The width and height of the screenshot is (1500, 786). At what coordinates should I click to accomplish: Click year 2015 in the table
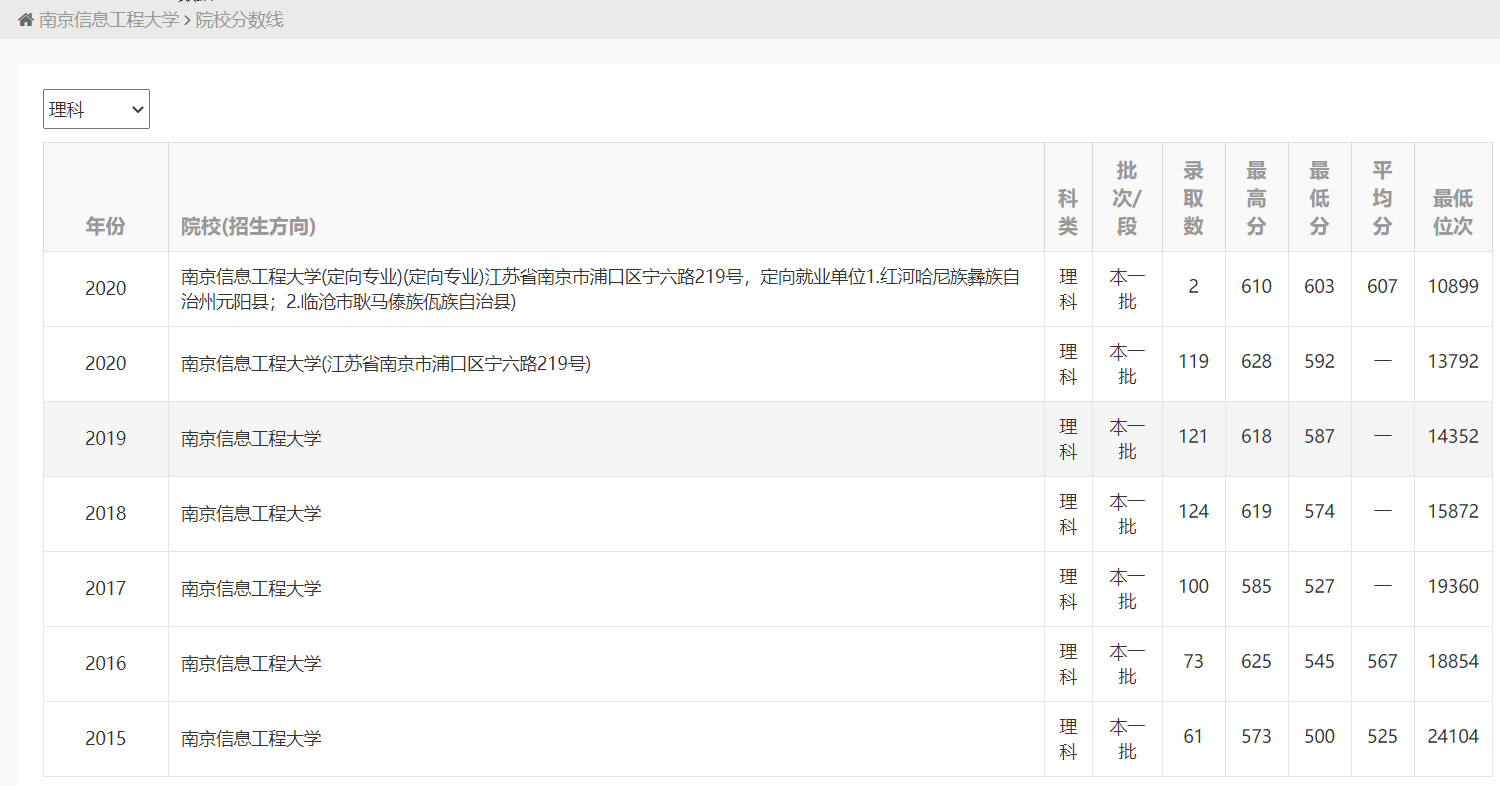point(106,738)
